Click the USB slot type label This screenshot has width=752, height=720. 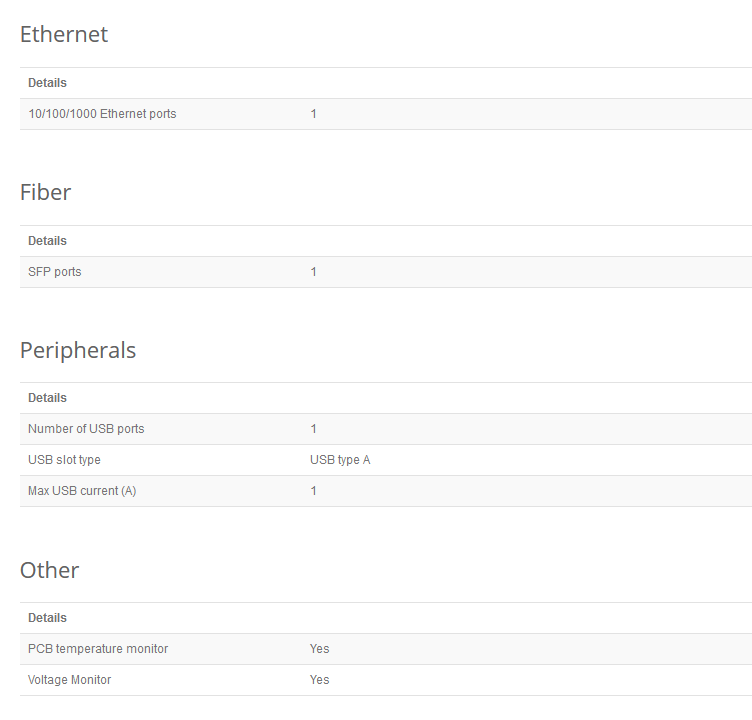coord(64,460)
